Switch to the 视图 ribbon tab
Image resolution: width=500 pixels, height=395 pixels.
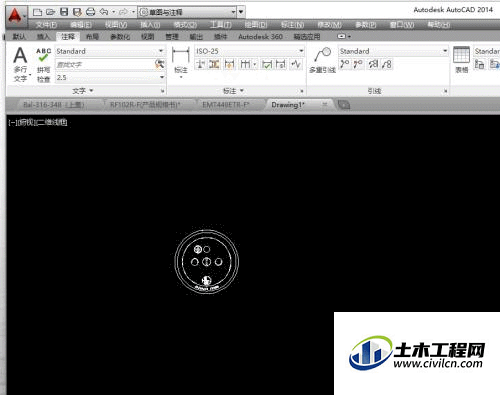(x=147, y=37)
